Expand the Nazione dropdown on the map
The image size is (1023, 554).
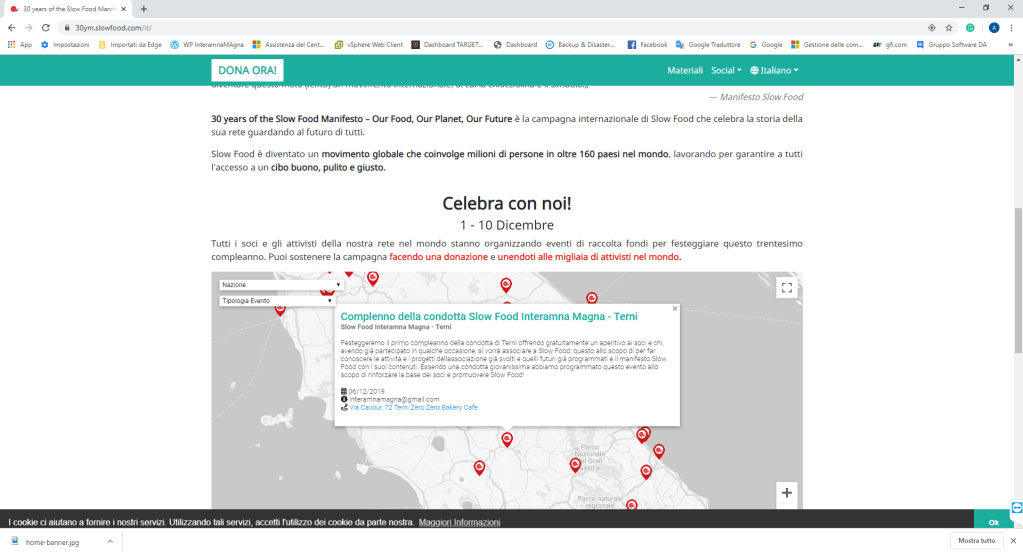point(281,285)
